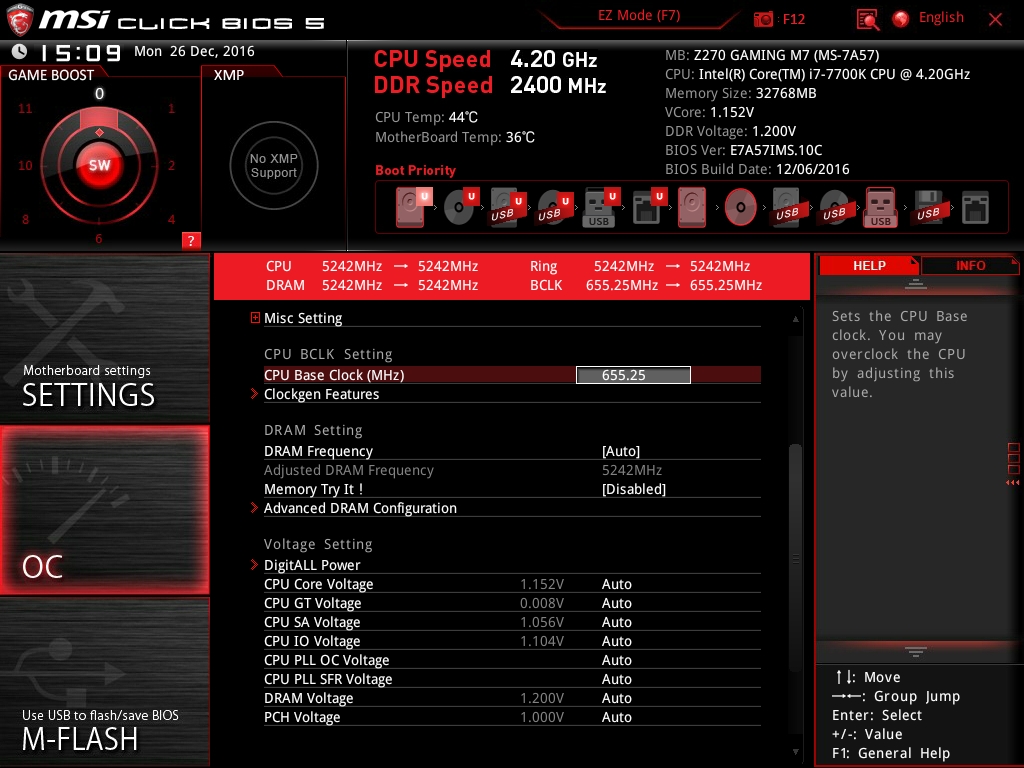Open the M-FLASH BIOS flash section
This screenshot has height=768, width=1024.
tap(104, 682)
